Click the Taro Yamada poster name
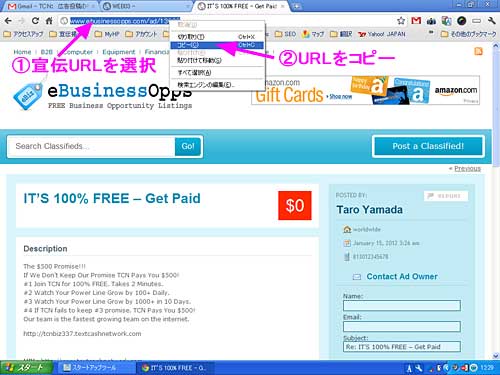Viewport: 500px width, 375px height. coord(369,210)
